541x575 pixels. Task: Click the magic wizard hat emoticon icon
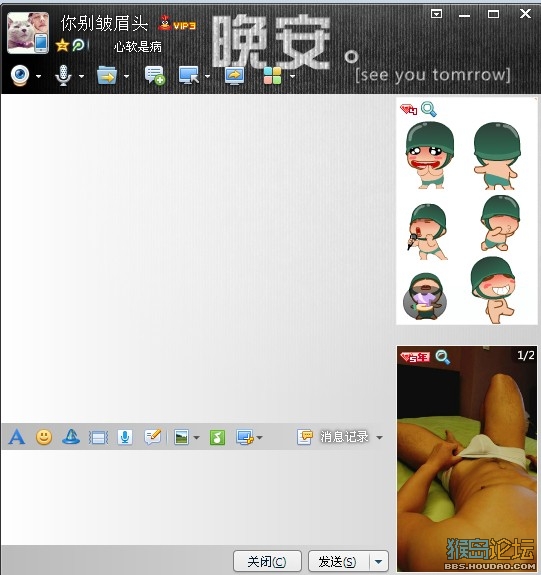click(71, 437)
